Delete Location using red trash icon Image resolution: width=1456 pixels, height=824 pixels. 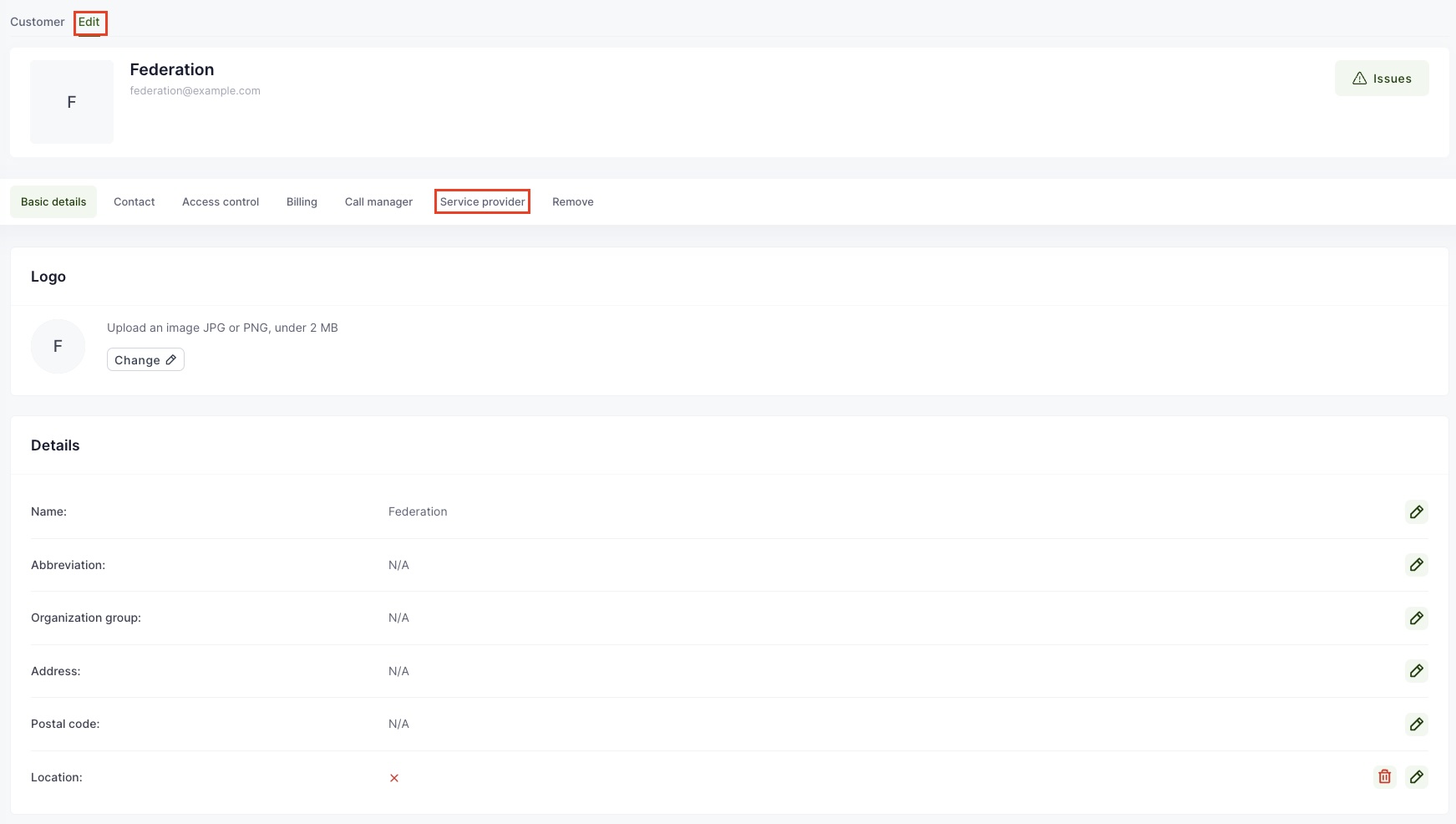click(x=1384, y=777)
